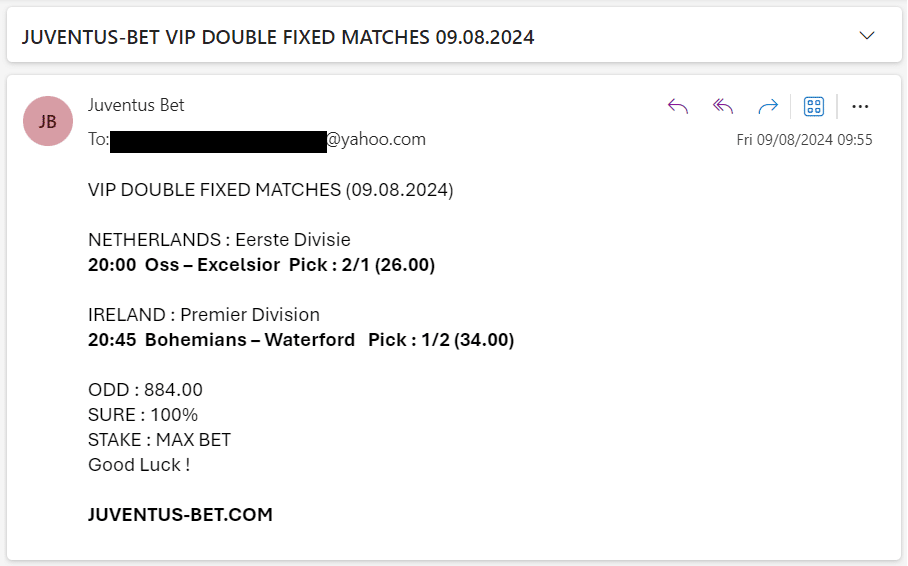The image size is (908, 566).
Task: Click the STAKE : MAX BET line
Action: click(x=159, y=440)
